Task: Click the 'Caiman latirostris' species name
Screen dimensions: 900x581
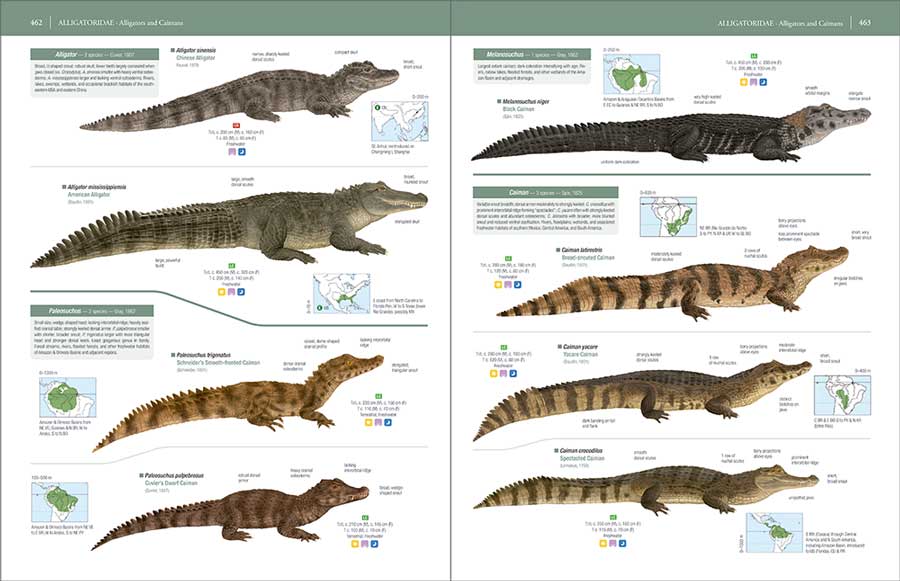Action: (582, 250)
